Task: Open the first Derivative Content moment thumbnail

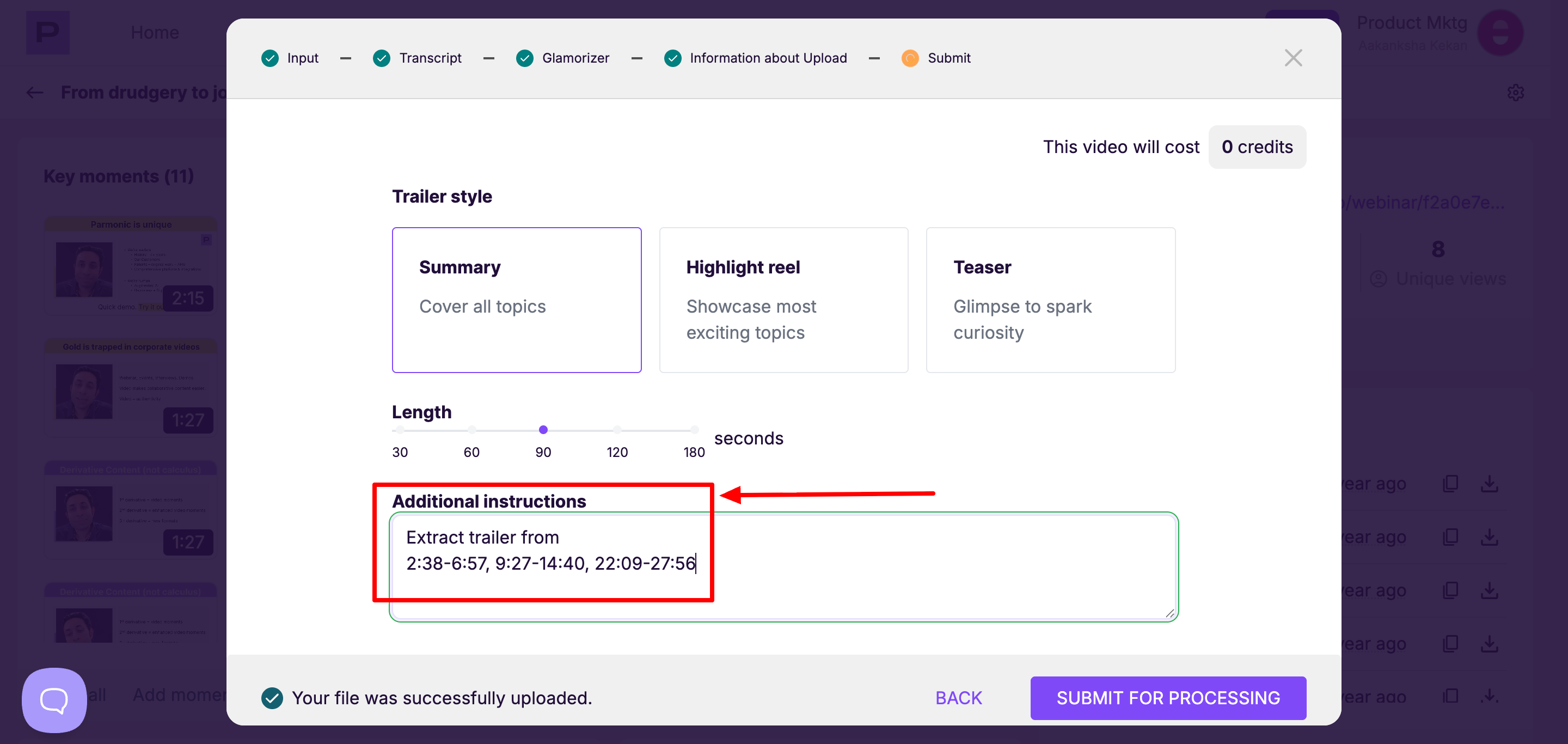Action: [x=131, y=510]
